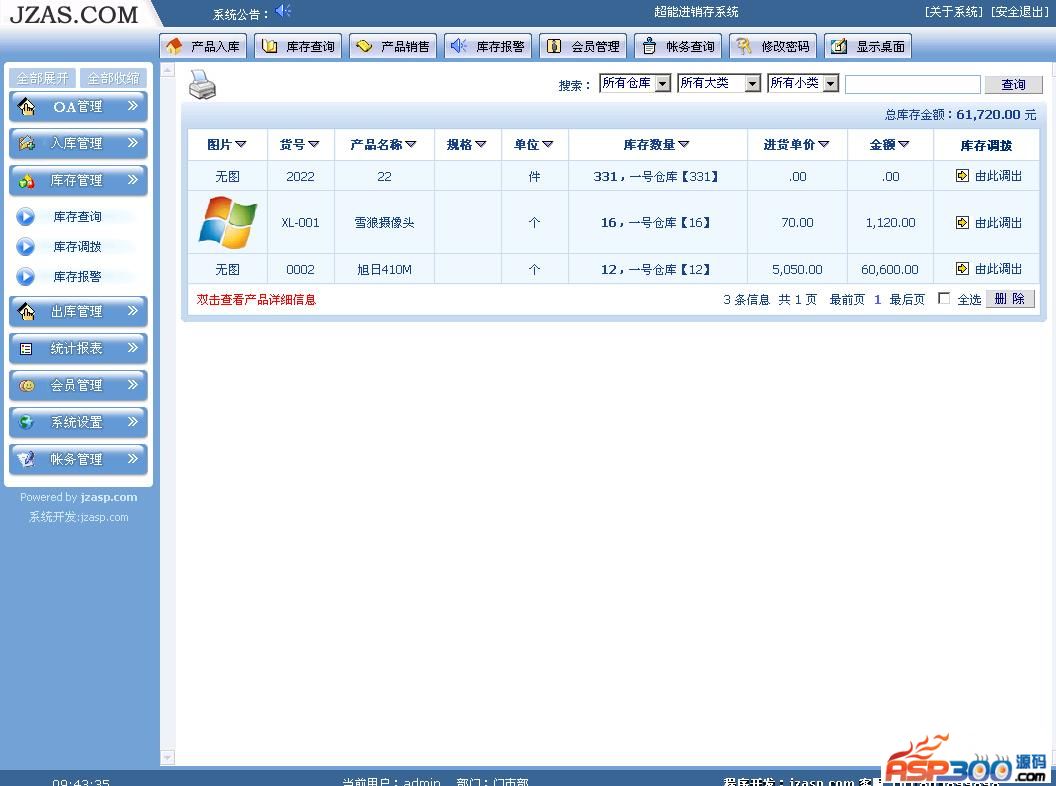This screenshot has height=786, width=1056.
Task: Sort by the 金额 column header
Action: pyautogui.click(x=889, y=144)
